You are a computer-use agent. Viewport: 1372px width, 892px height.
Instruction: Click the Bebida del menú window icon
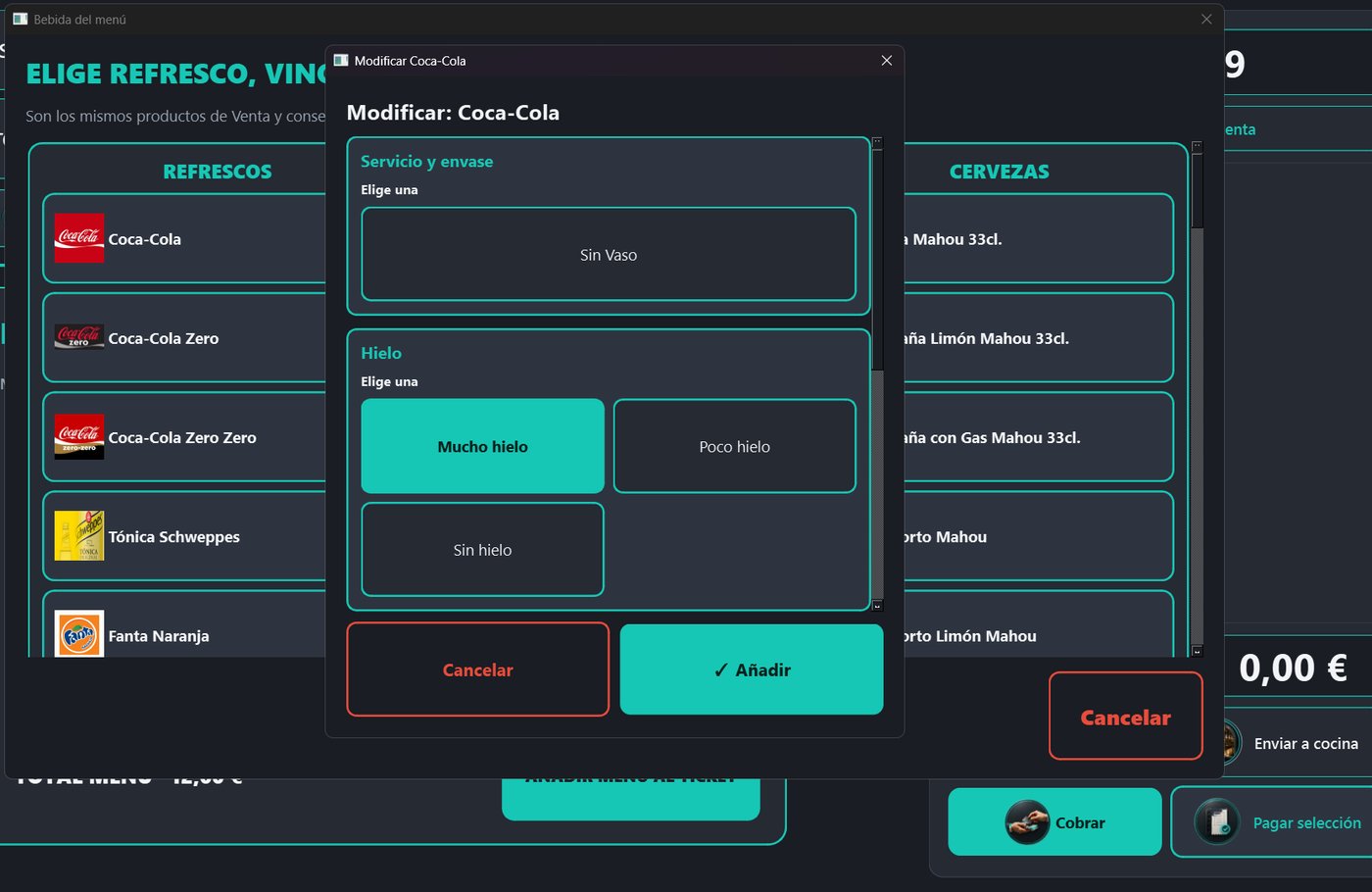point(20,19)
